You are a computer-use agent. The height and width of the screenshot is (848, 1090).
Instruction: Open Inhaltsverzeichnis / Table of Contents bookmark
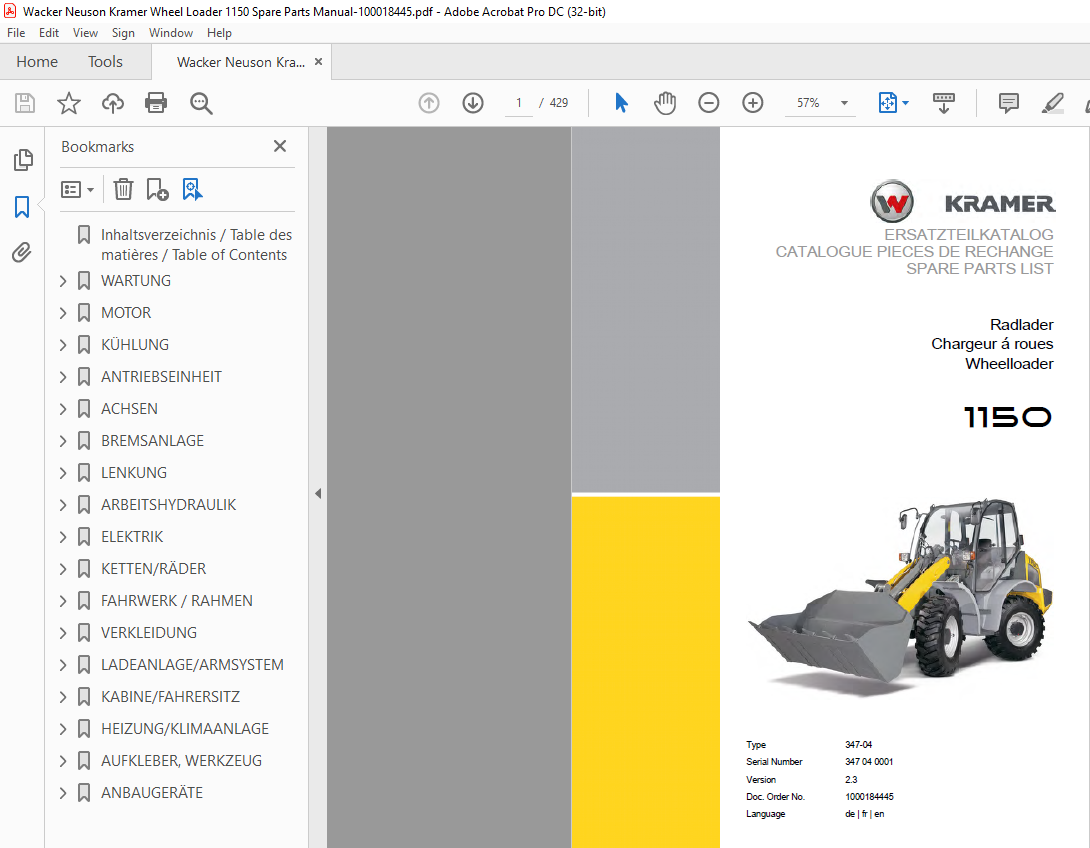tap(196, 245)
